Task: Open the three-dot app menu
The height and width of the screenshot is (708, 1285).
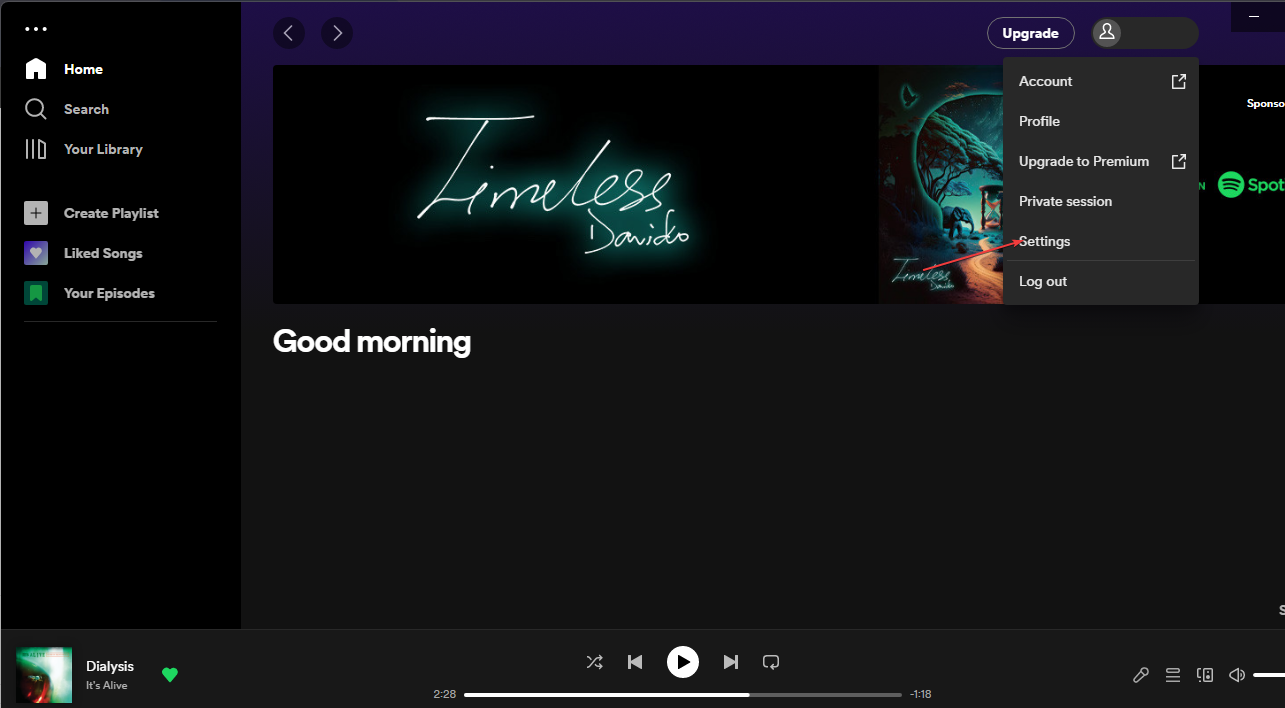Action: (36, 29)
